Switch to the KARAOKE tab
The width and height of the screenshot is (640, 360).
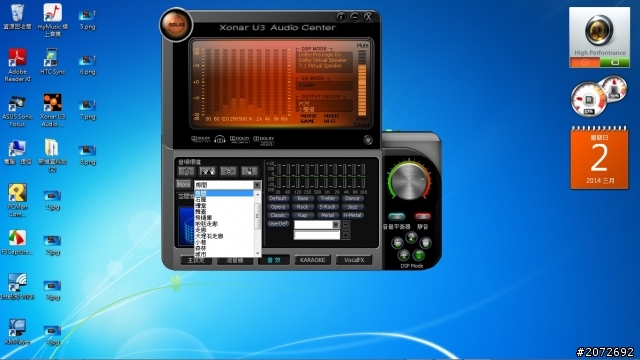coord(313,260)
